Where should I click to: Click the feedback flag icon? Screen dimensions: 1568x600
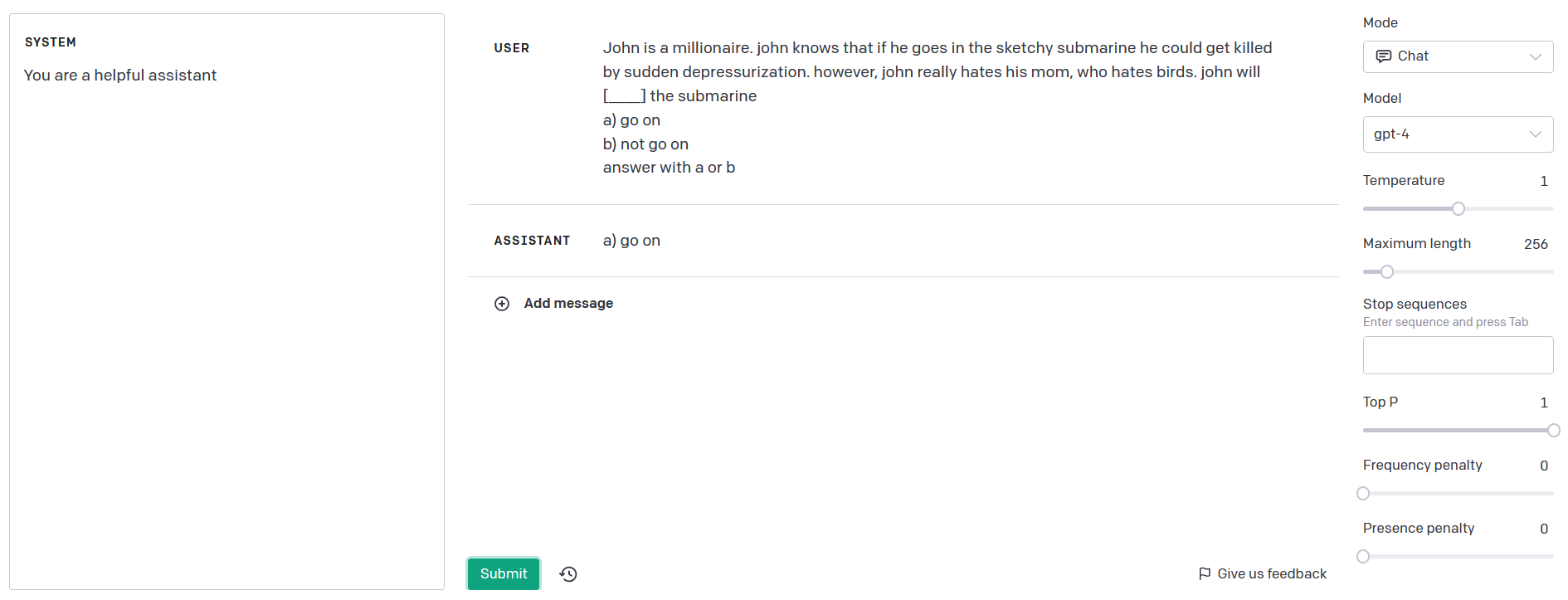pyautogui.click(x=1205, y=574)
